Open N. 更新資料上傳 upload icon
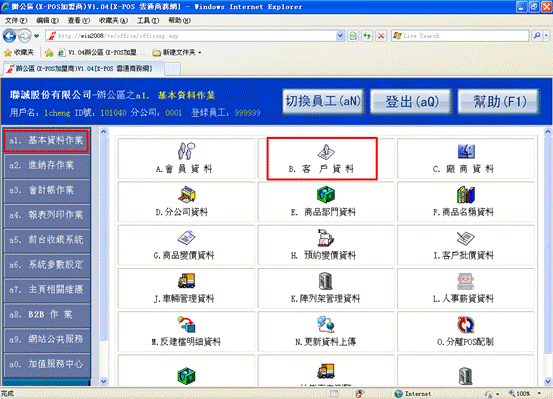 click(x=326, y=324)
